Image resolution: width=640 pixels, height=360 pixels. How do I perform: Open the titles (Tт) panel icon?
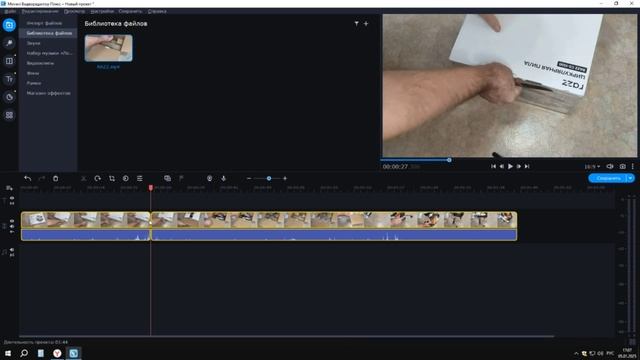pos(9,79)
